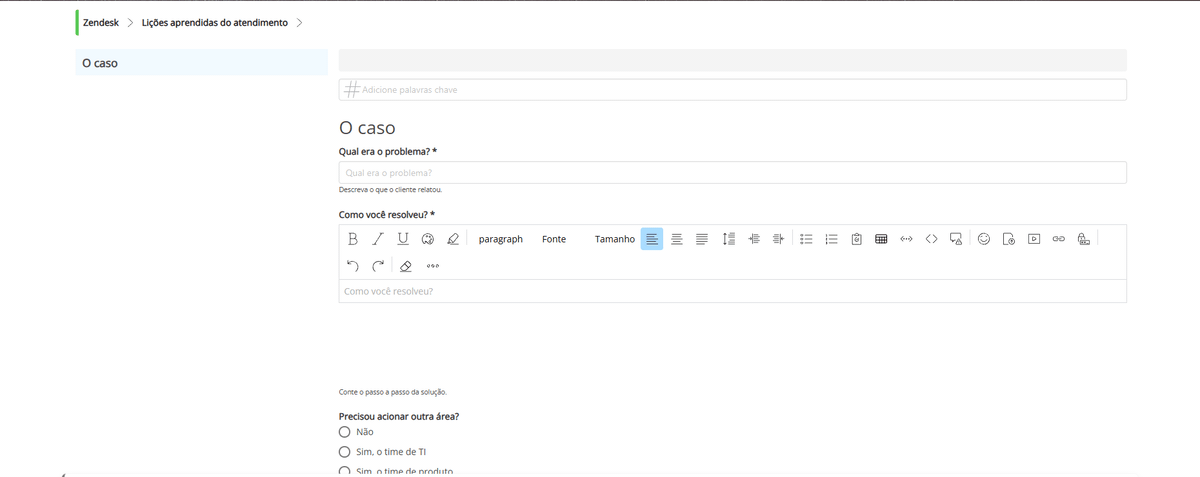
Task: Click 'Conte o passo a passo da solução.' hint
Action: [393, 392]
